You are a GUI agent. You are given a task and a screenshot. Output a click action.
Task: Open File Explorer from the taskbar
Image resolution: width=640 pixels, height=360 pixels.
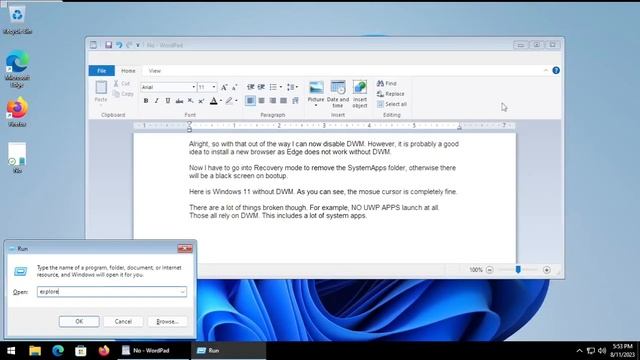click(x=35, y=351)
